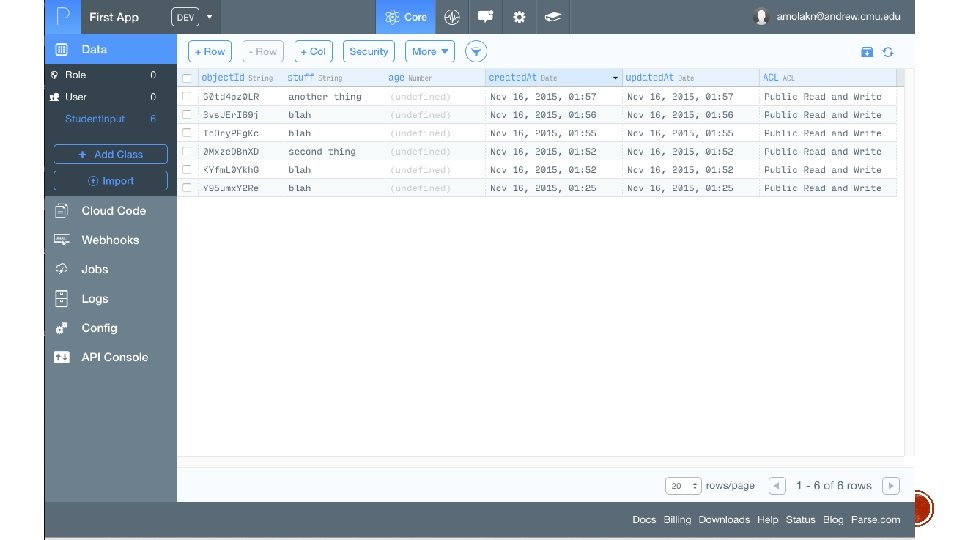Check the row with 'another thing'
The height and width of the screenshot is (540, 960).
(187, 96)
